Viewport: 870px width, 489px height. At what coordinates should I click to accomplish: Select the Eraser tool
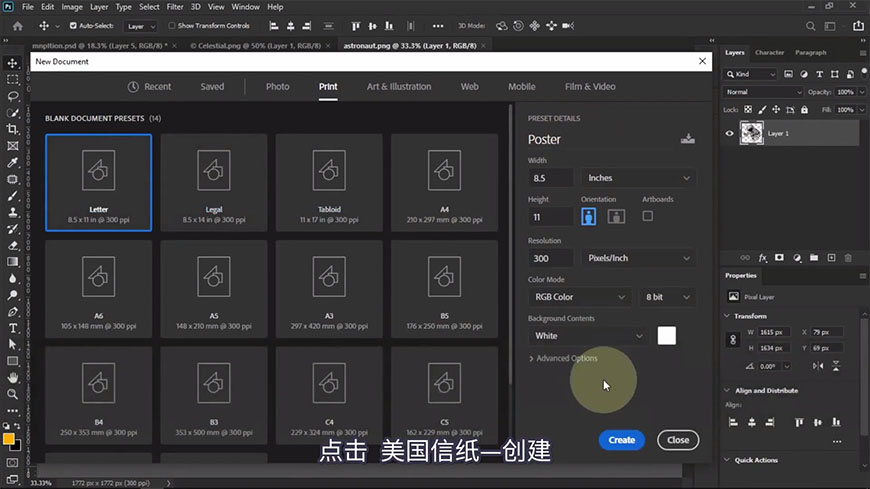[12, 245]
